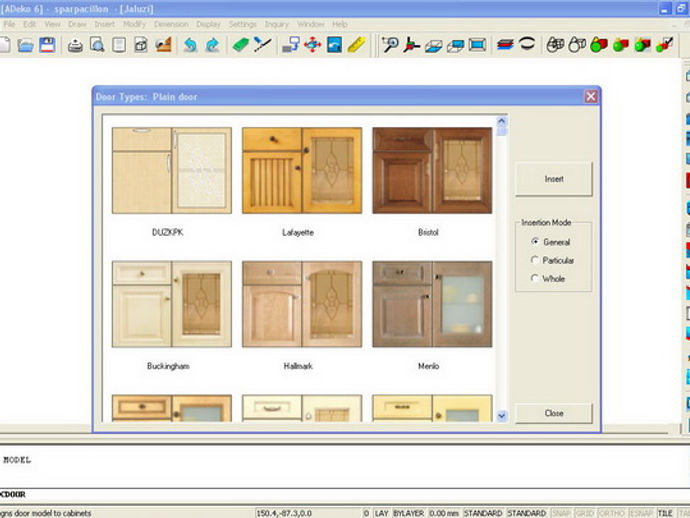Click the door list scroll down arrow
The height and width of the screenshot is (518, 690).
point(502,415)
